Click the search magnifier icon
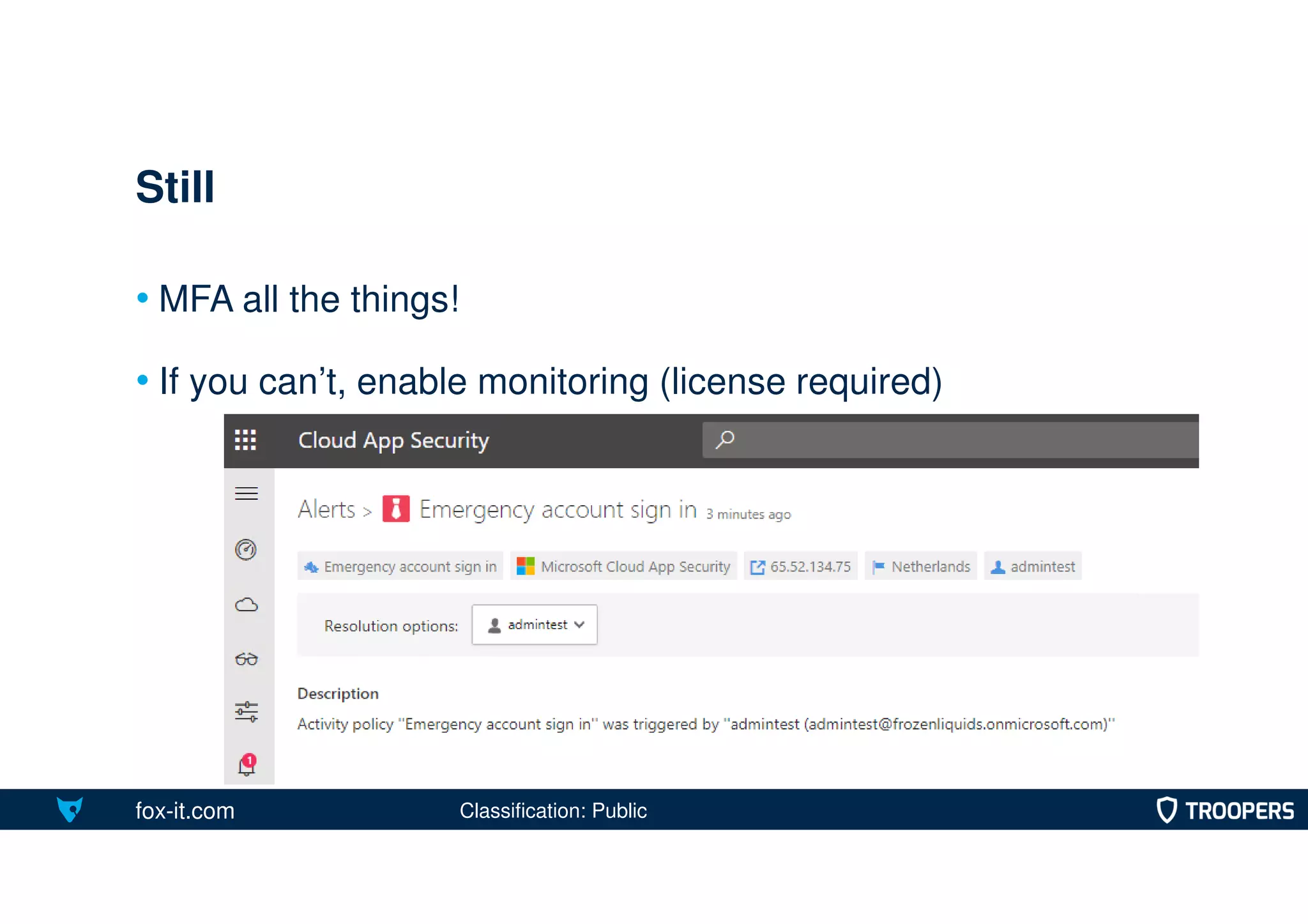This screenshot has width=1308, height=924. [725, 439]
